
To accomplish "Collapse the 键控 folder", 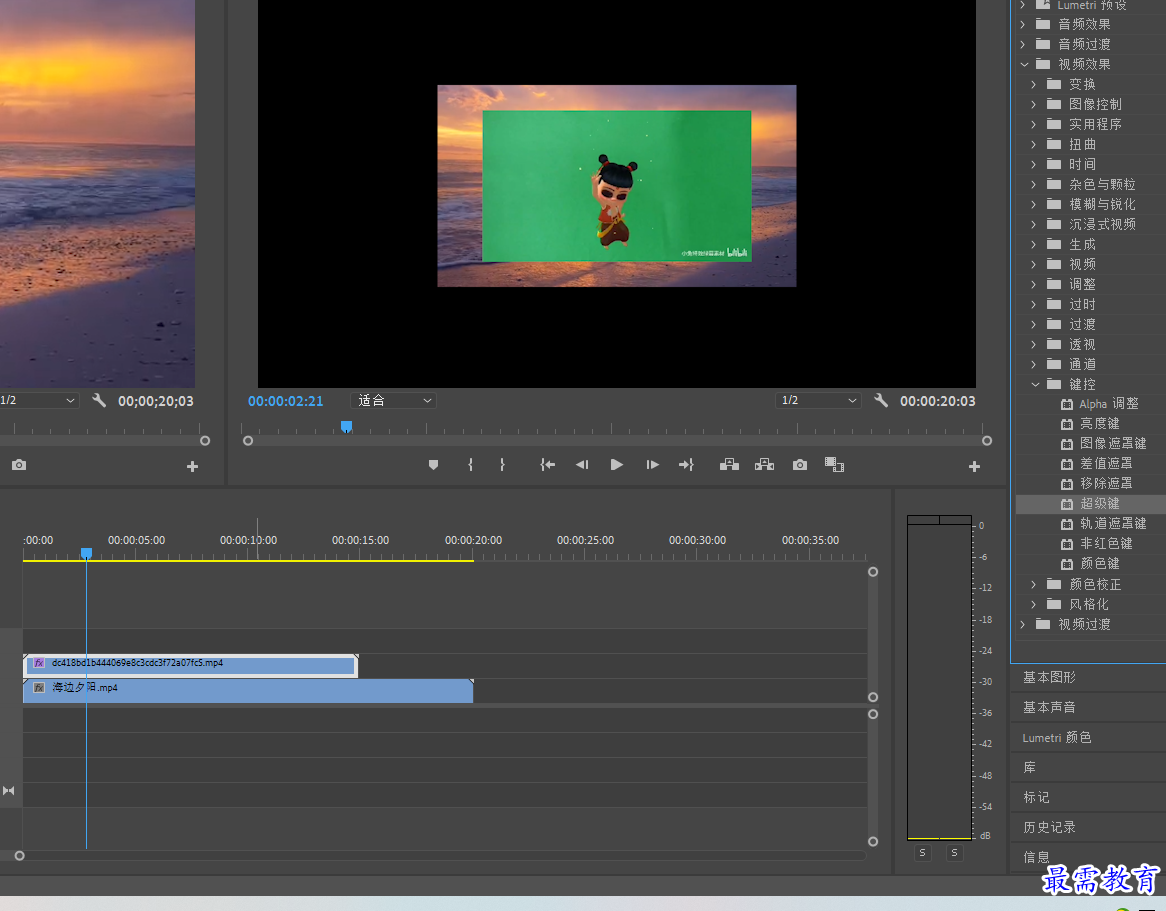I will [1034, 384].
